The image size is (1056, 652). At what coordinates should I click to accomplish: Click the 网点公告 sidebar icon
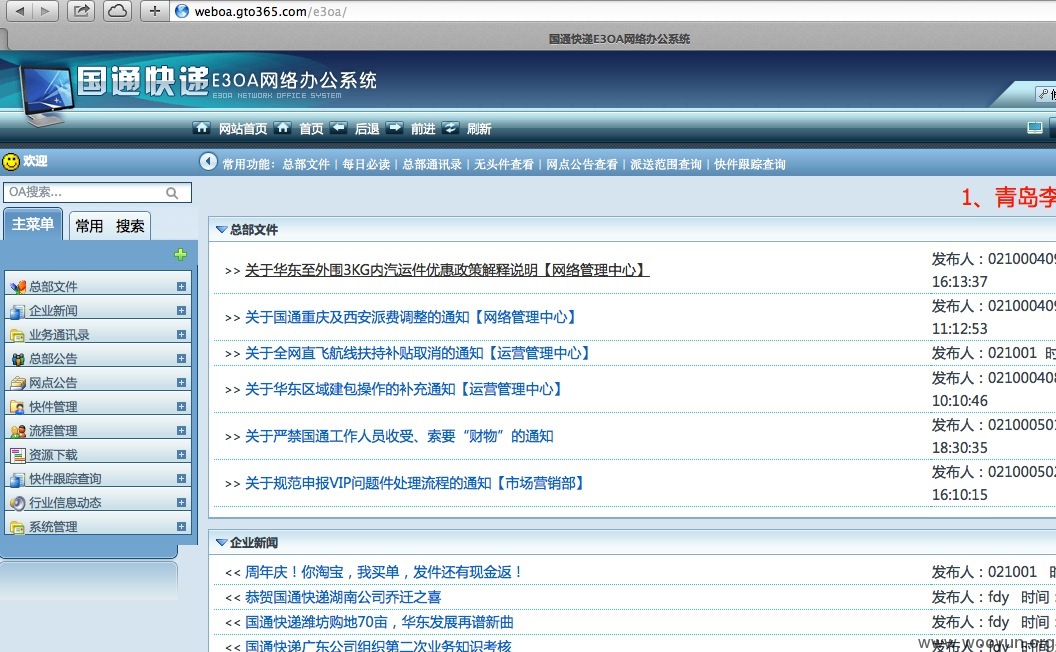18,383
